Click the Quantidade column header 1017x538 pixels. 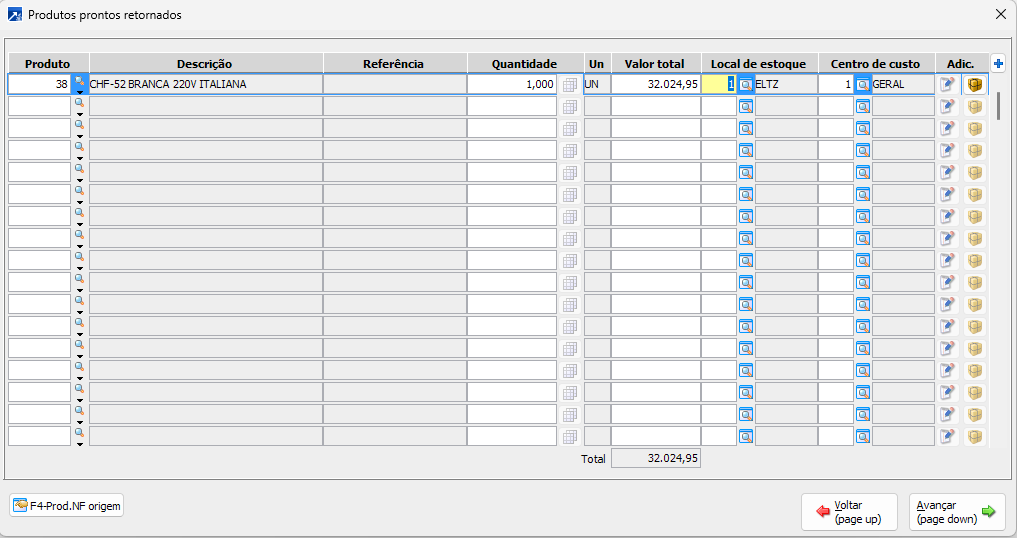pyautogui.click(x=525, y=64)
